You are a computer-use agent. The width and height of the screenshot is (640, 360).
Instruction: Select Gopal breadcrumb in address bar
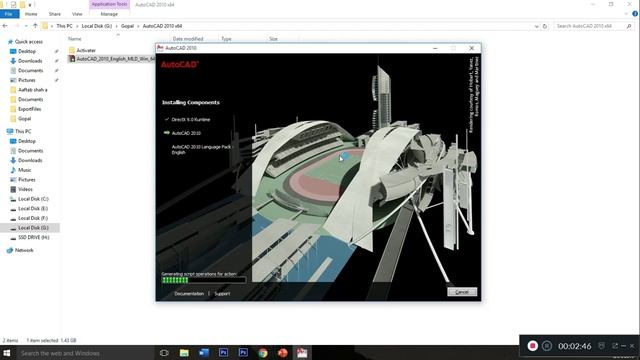pos(127,26)
